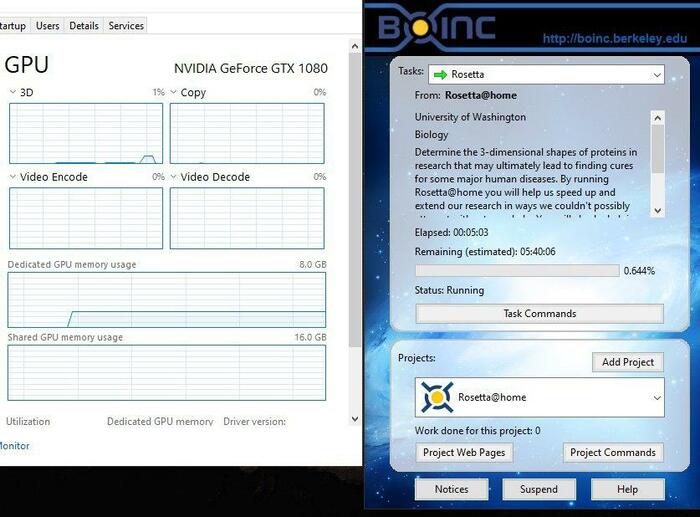Image resolution: width=700 pixels, height=517 pixels.
Task: Click the Task Manager scroll-up arrow
Action: pyautogui.click(x=355, y=46)
